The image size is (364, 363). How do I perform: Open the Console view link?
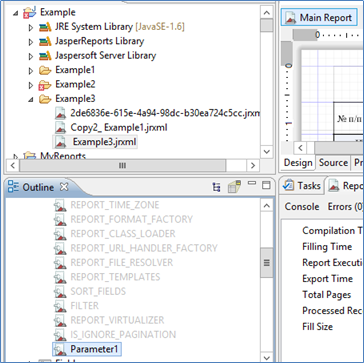coord(302,207)
